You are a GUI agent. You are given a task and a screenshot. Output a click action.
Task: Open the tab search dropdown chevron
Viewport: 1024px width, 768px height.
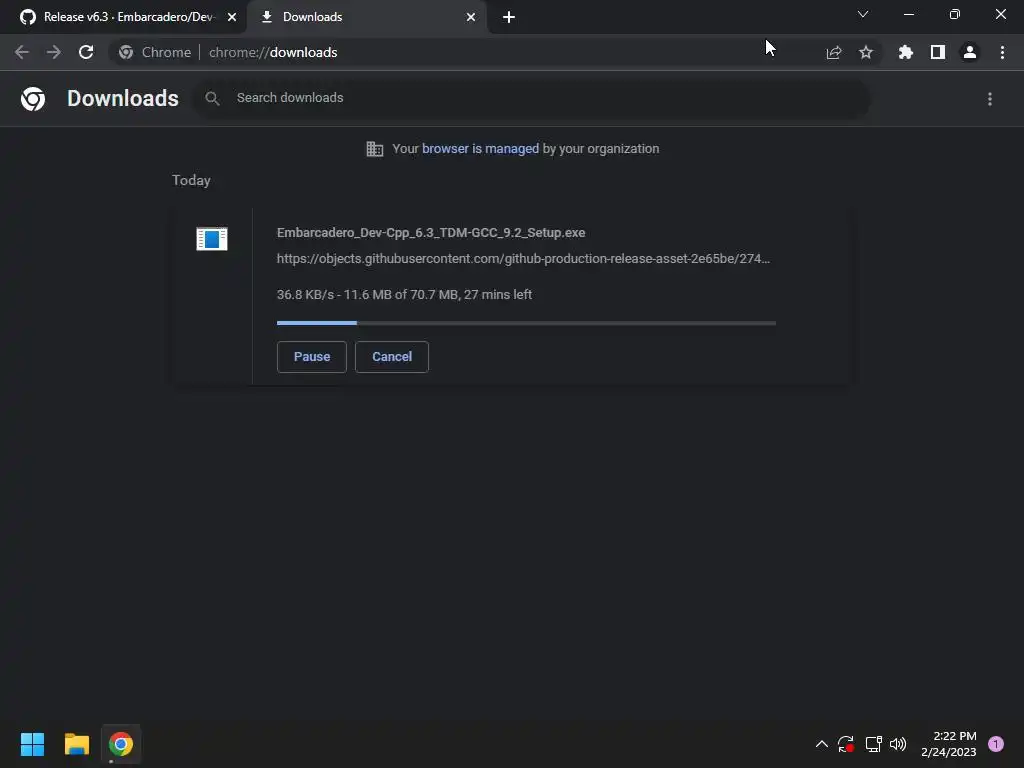863,14
